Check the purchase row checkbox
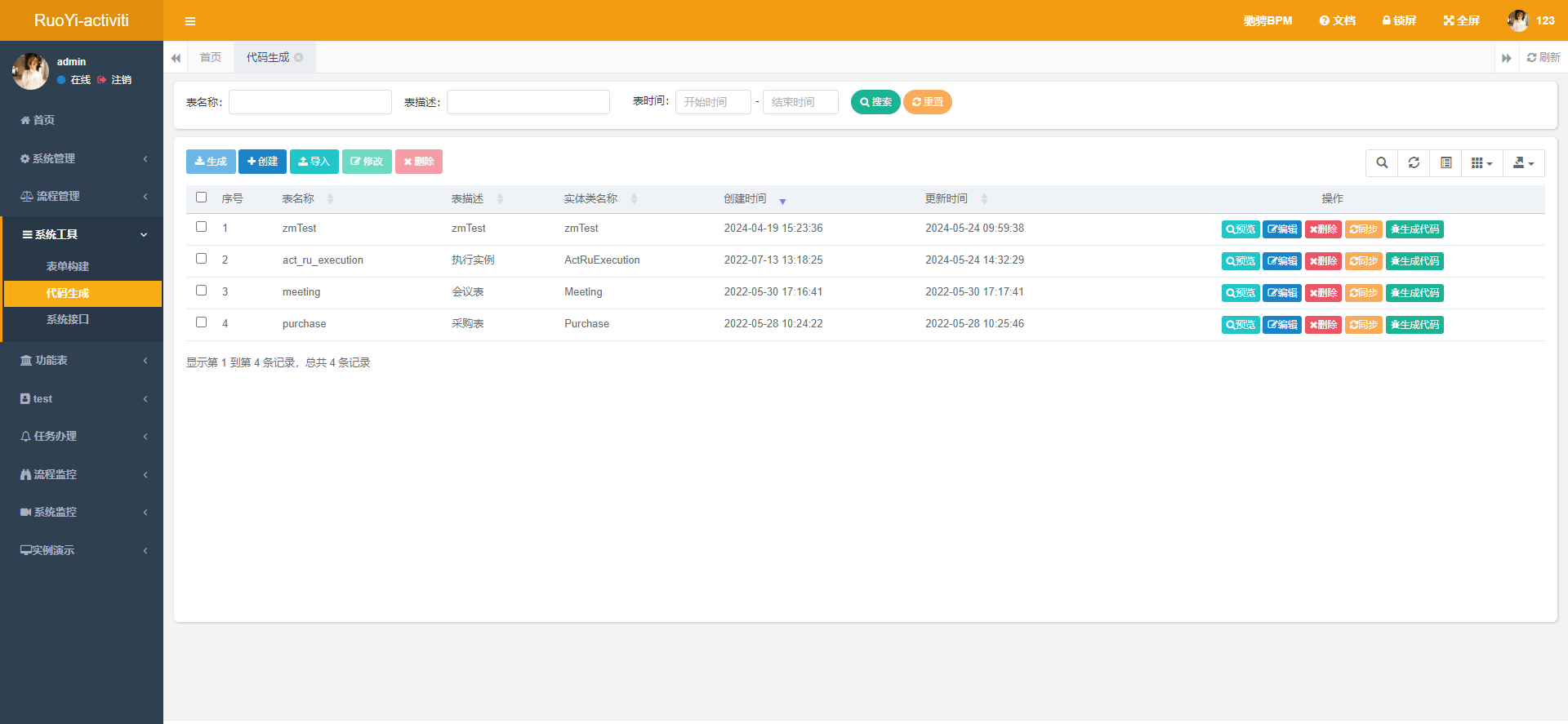 tap(202, 322)
